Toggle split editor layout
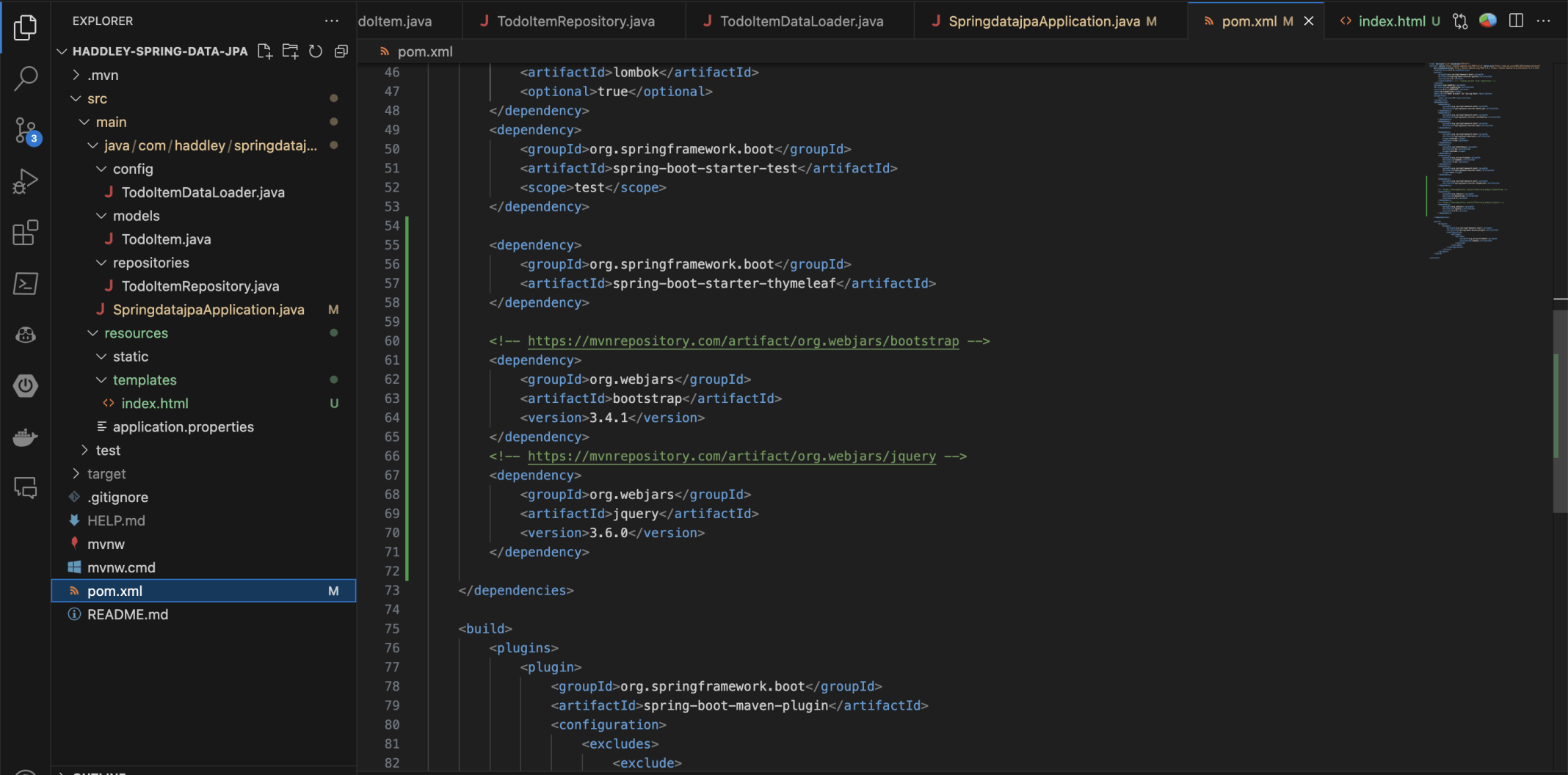 click(1516, 21)
